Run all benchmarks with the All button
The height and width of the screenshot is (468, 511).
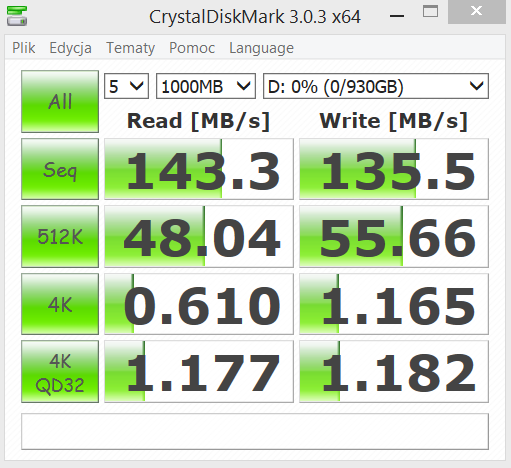point(60,101)
